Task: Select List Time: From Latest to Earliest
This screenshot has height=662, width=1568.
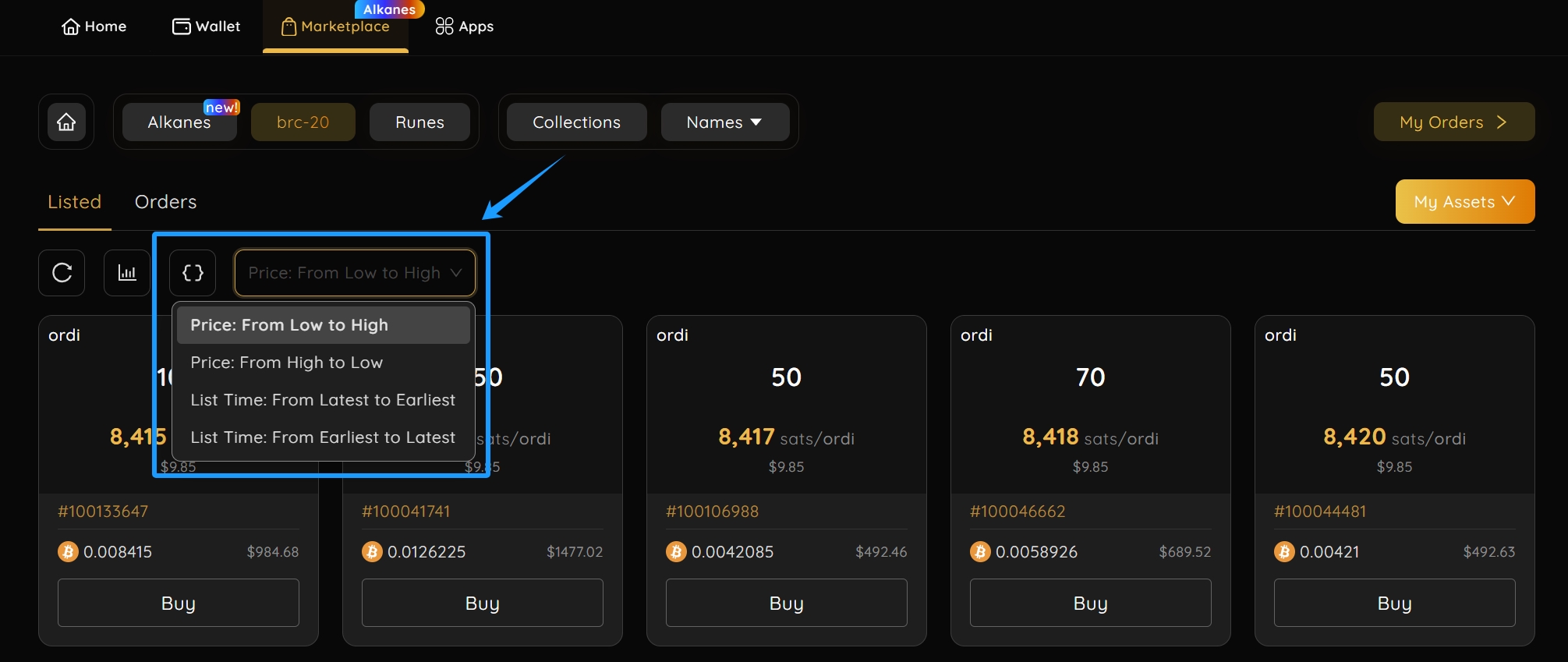Action: coord(322,400)
